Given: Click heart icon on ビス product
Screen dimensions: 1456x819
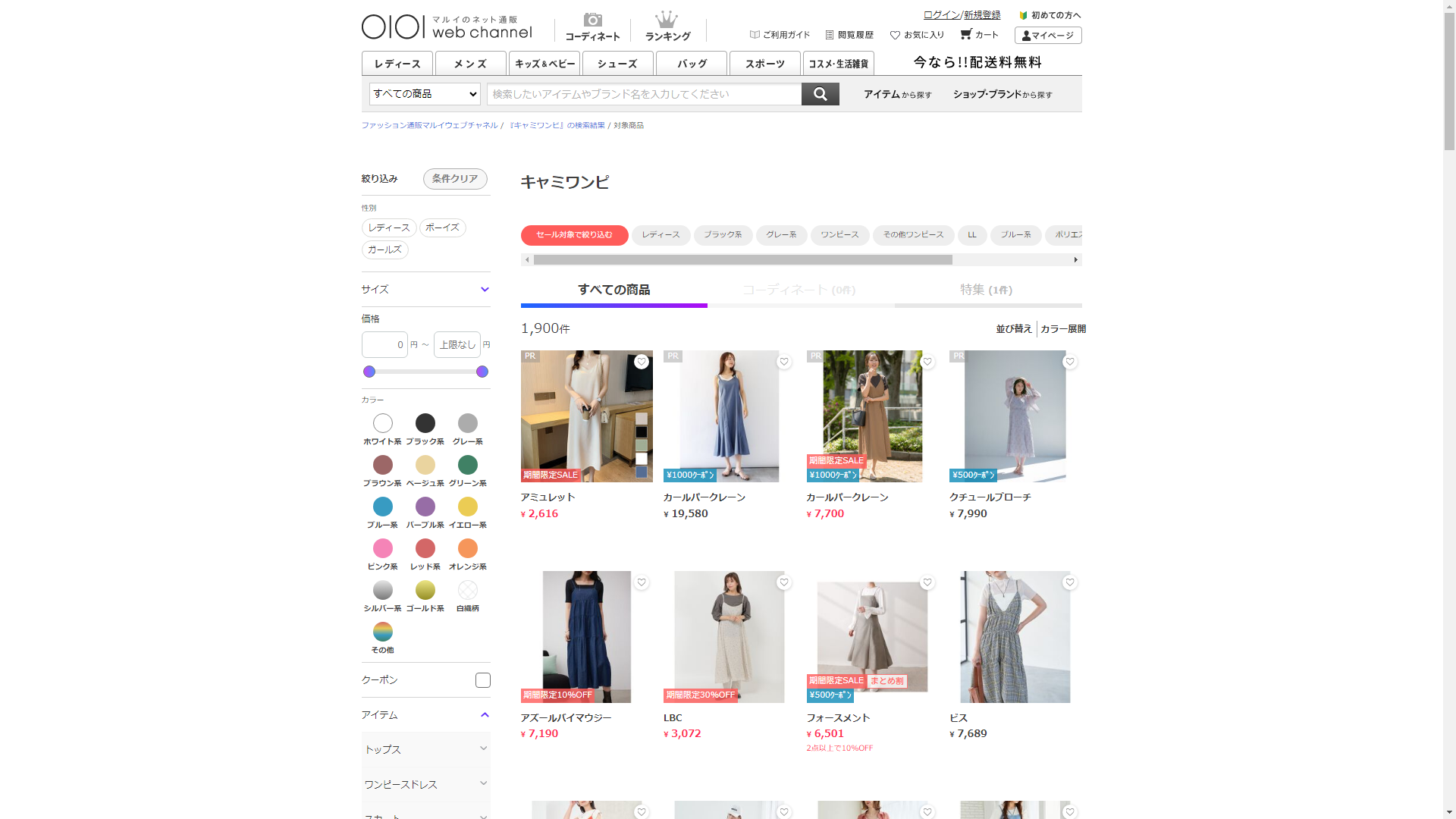Looking at the screenshot, I should [x=1069, y=582].
